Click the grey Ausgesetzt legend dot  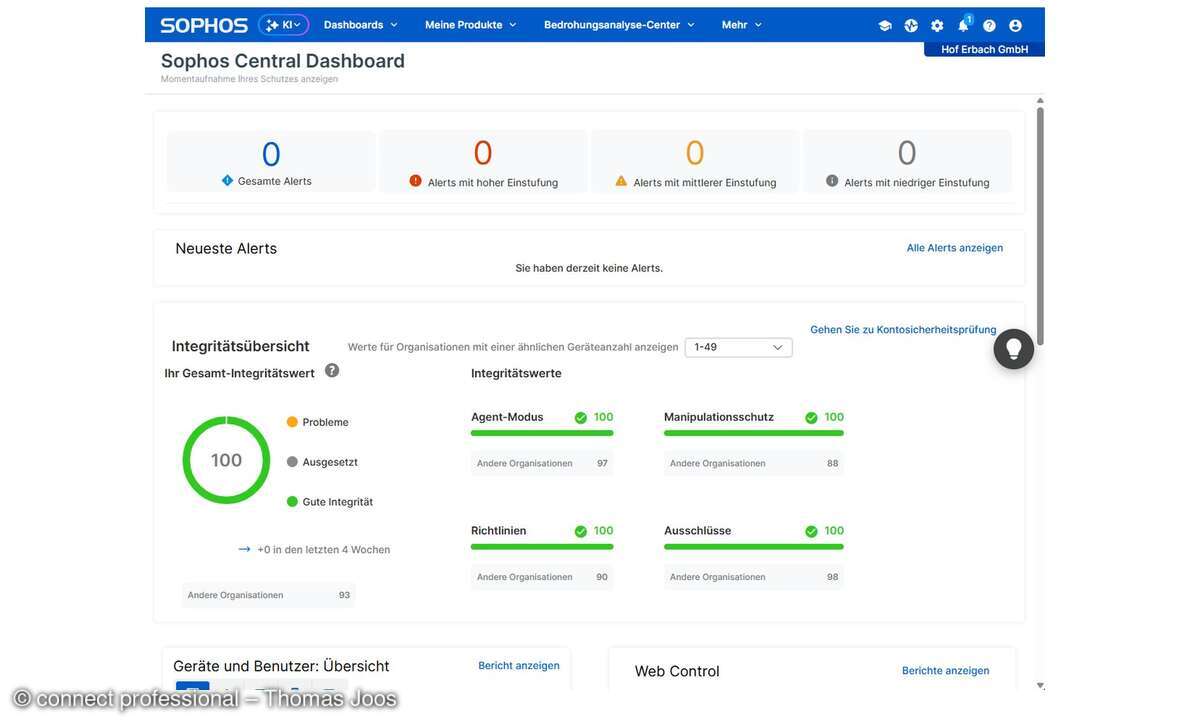(x=292, y=462)
